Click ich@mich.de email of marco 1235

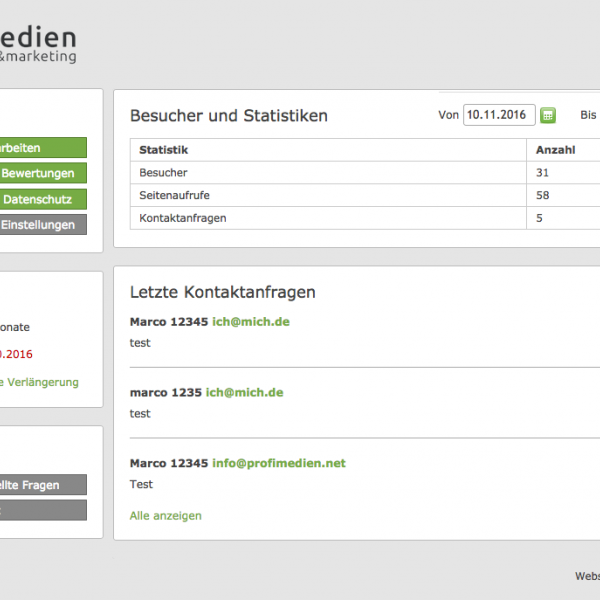pos(244,393)
